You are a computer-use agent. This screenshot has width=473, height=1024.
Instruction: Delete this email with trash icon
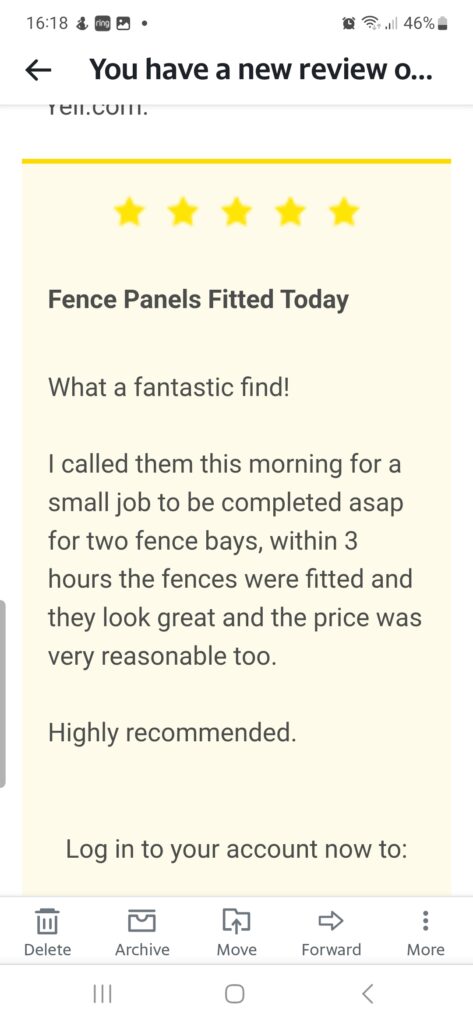coord(47,933)
